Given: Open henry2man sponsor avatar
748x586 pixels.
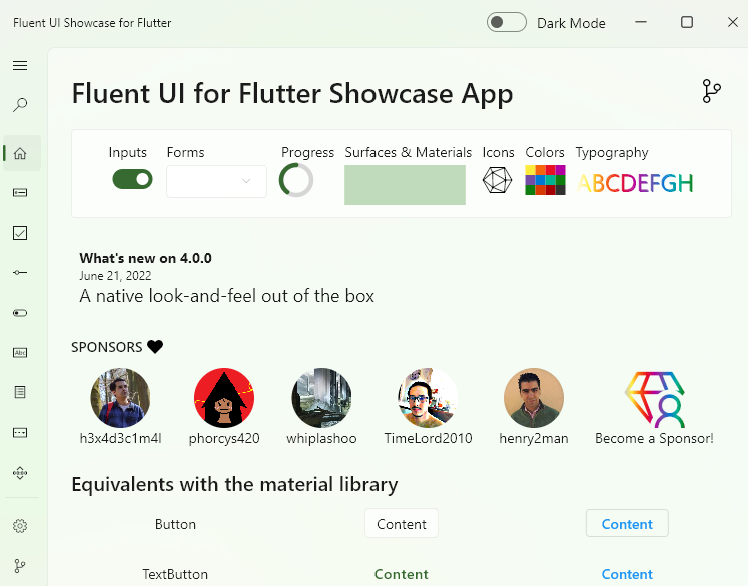Looking at the screenshot, I should 534,398.
